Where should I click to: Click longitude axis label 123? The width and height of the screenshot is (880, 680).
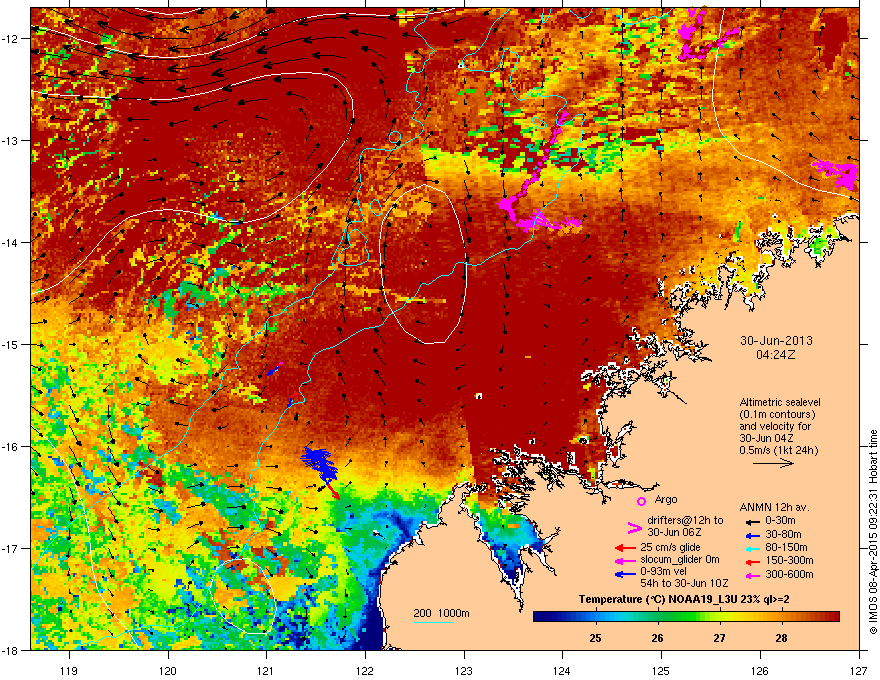click(464, 670)
